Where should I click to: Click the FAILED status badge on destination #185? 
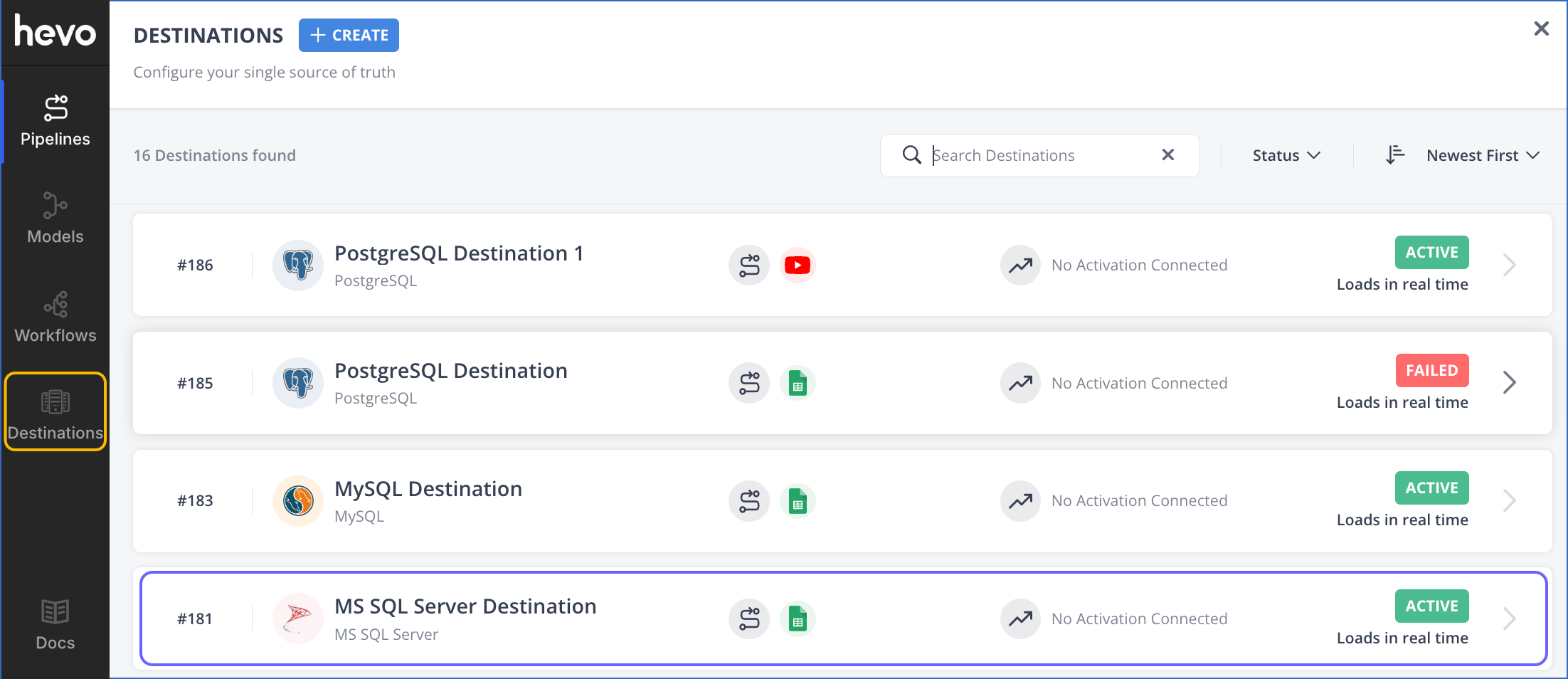tap(1431, 370)
